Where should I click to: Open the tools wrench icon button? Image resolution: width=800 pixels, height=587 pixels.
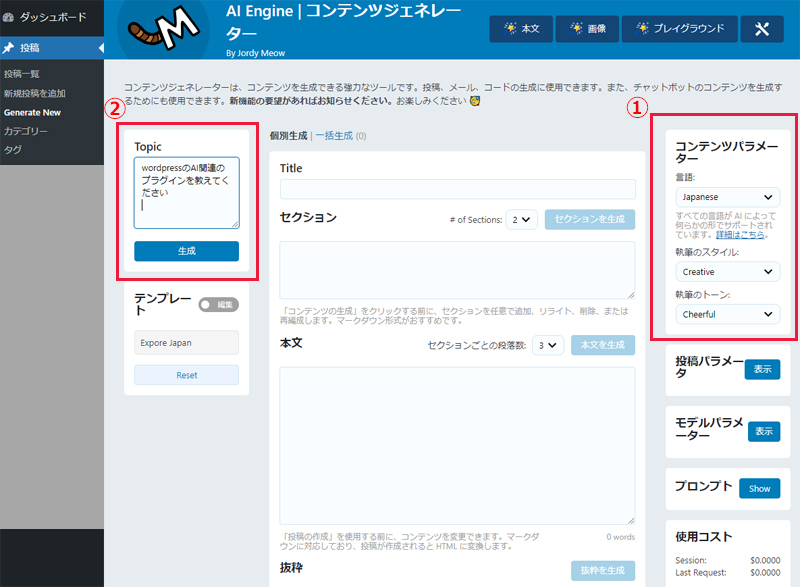762,29
